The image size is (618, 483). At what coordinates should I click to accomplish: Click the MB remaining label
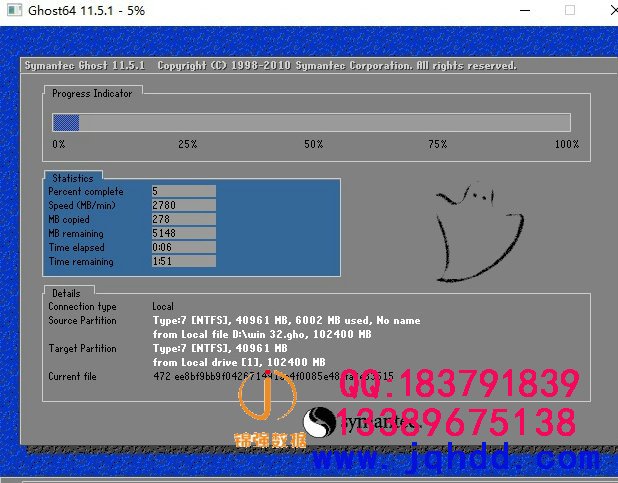point(76,233)
